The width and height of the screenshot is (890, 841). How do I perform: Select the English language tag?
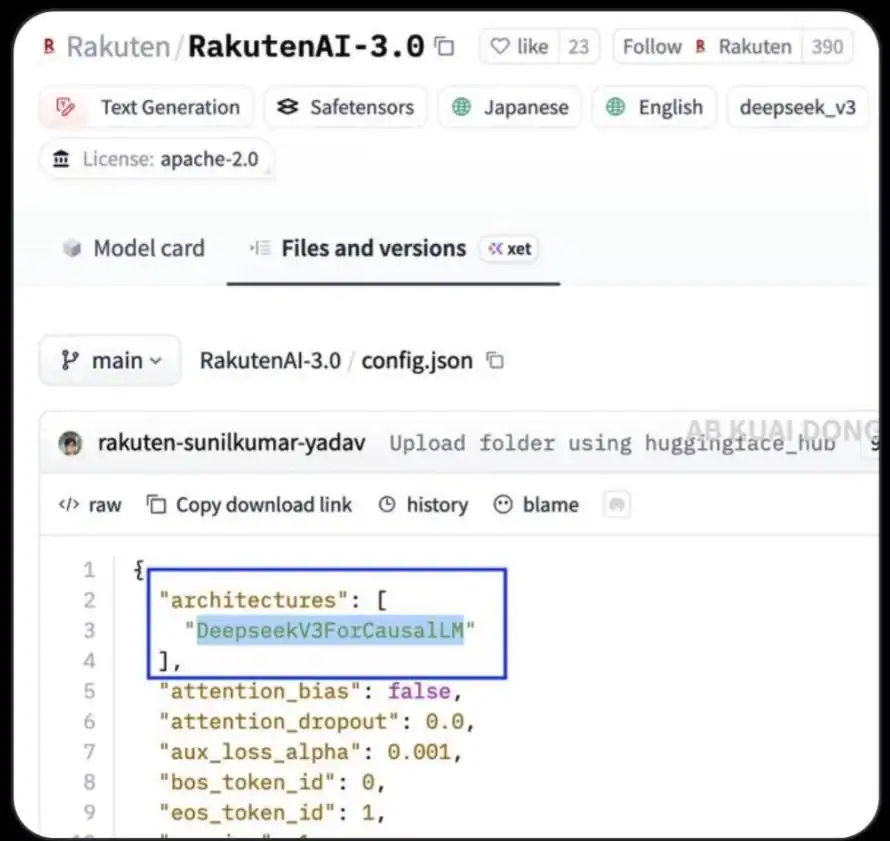655,108
